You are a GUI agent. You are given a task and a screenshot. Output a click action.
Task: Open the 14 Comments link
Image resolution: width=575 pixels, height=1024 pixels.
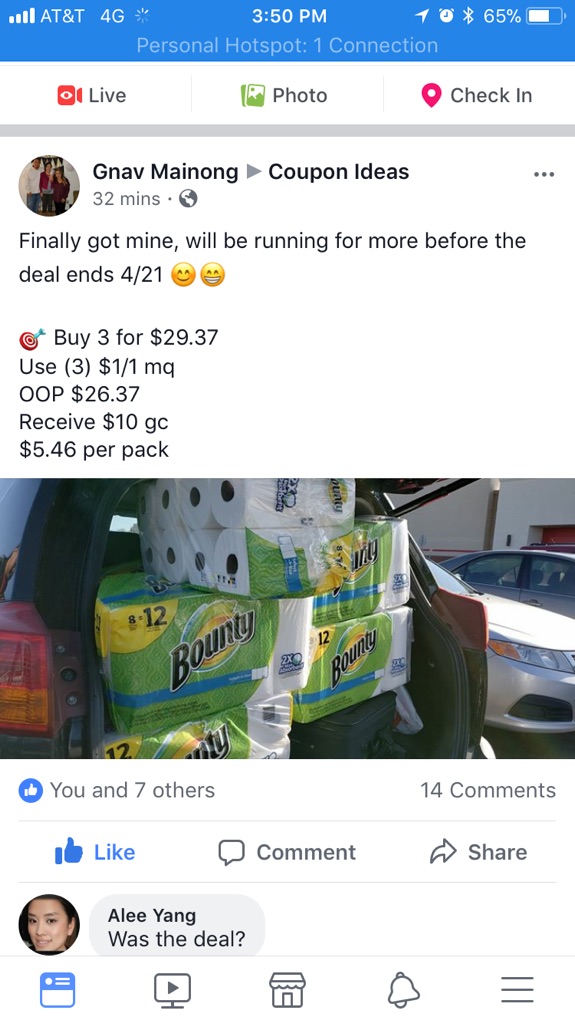click(488, 790)
